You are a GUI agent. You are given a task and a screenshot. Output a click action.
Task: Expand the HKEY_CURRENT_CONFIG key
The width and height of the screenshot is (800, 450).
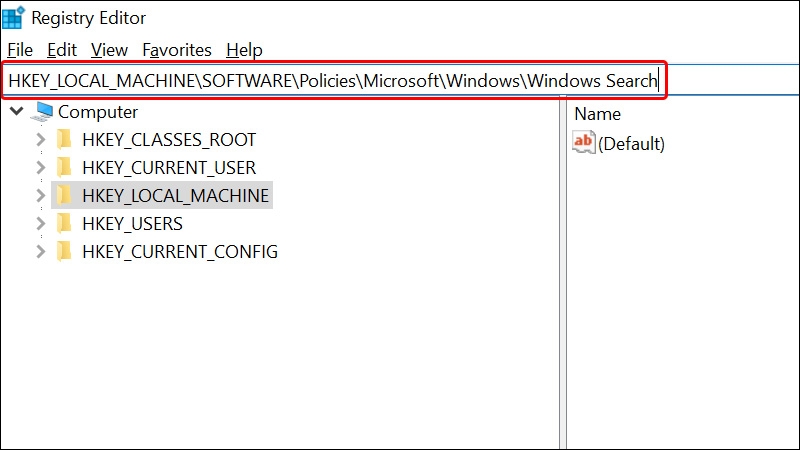[x=41, y=252]
